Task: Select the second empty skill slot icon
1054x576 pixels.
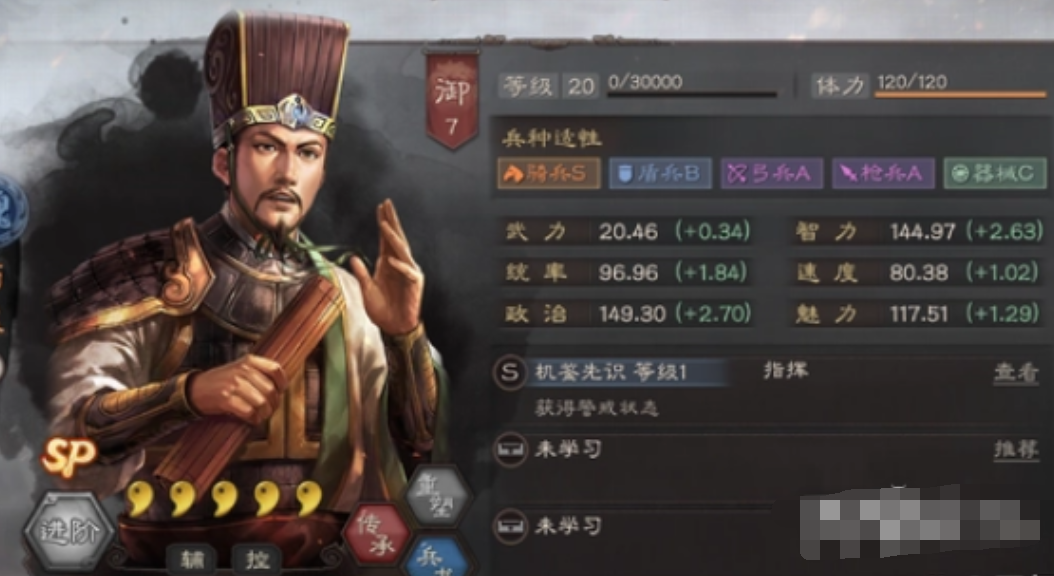Action: [x=510, y=526]
